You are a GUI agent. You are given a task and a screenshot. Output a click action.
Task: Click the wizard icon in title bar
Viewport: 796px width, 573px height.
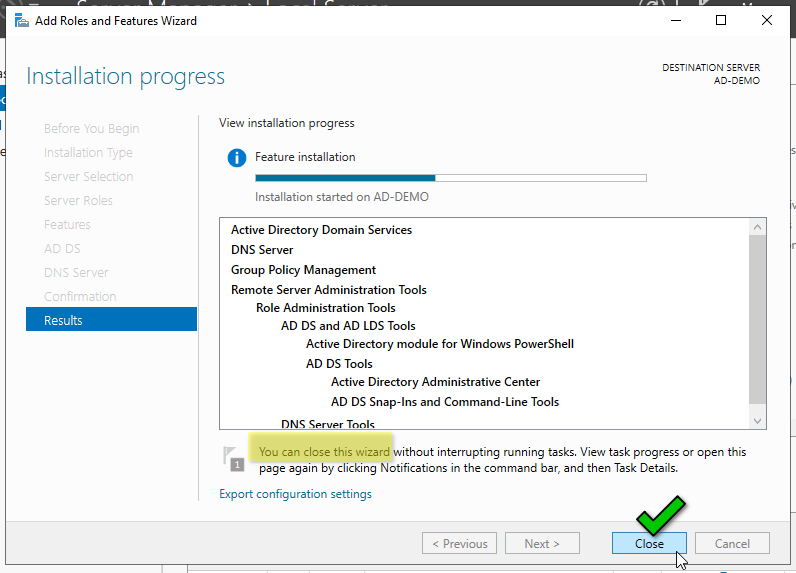[21, 21]
